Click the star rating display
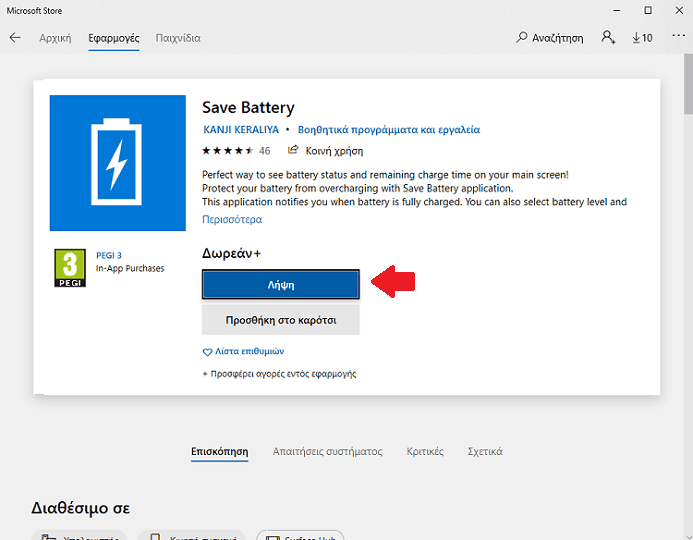693x540 pixels. pyautogui.click(x=228, y=151)
